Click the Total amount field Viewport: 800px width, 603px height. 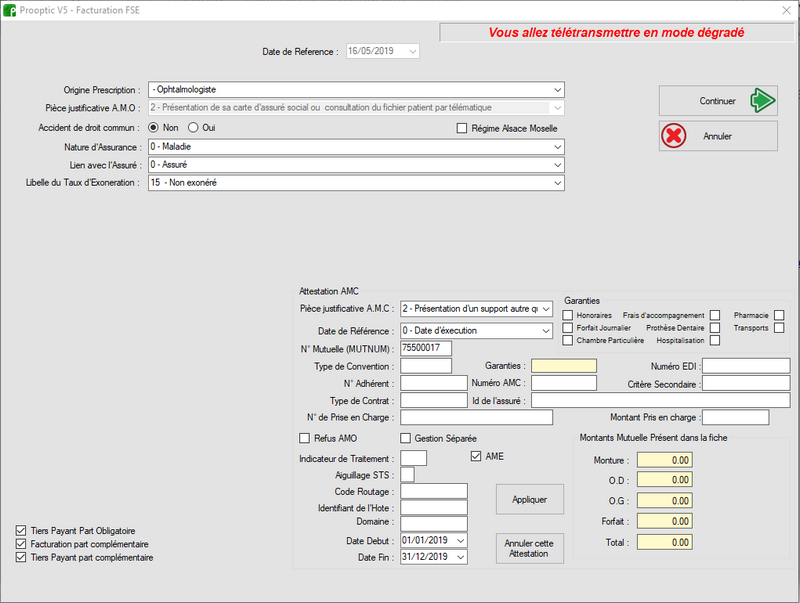[x=665, y=542]
